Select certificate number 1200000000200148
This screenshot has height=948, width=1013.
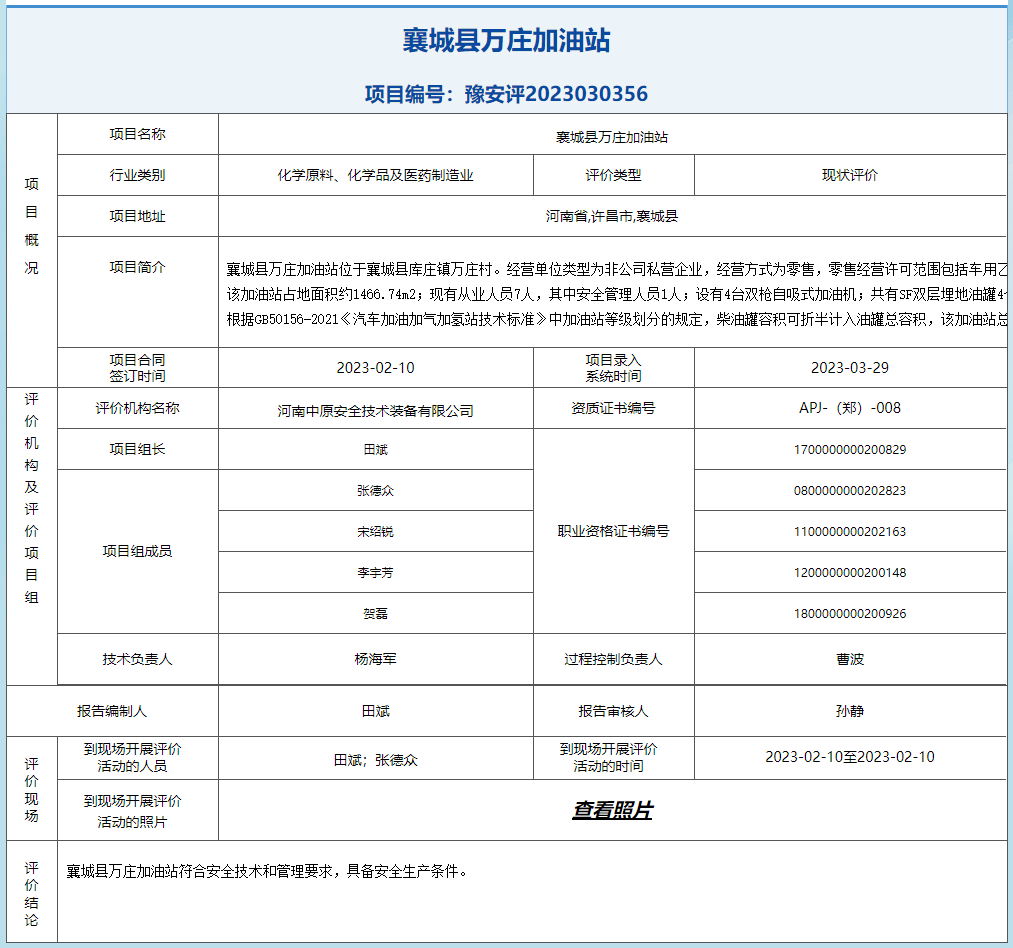(x=850, y=573)
